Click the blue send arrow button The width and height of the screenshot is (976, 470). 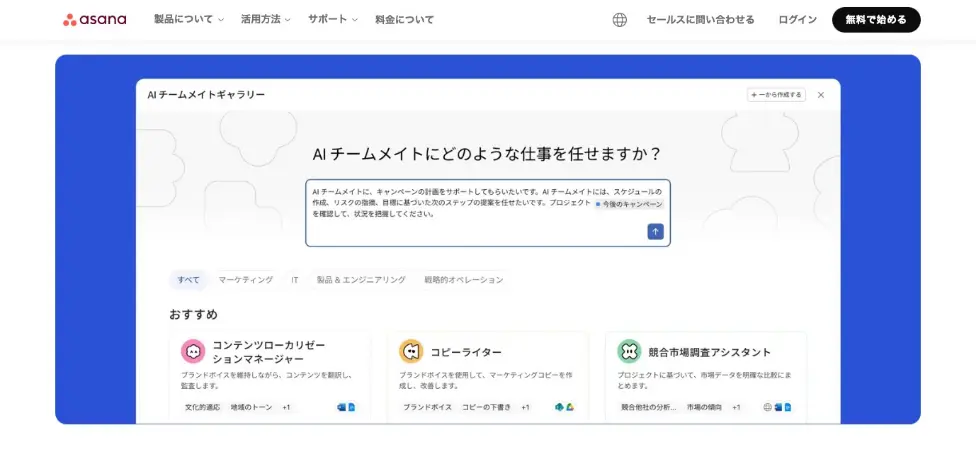[655, 231]
